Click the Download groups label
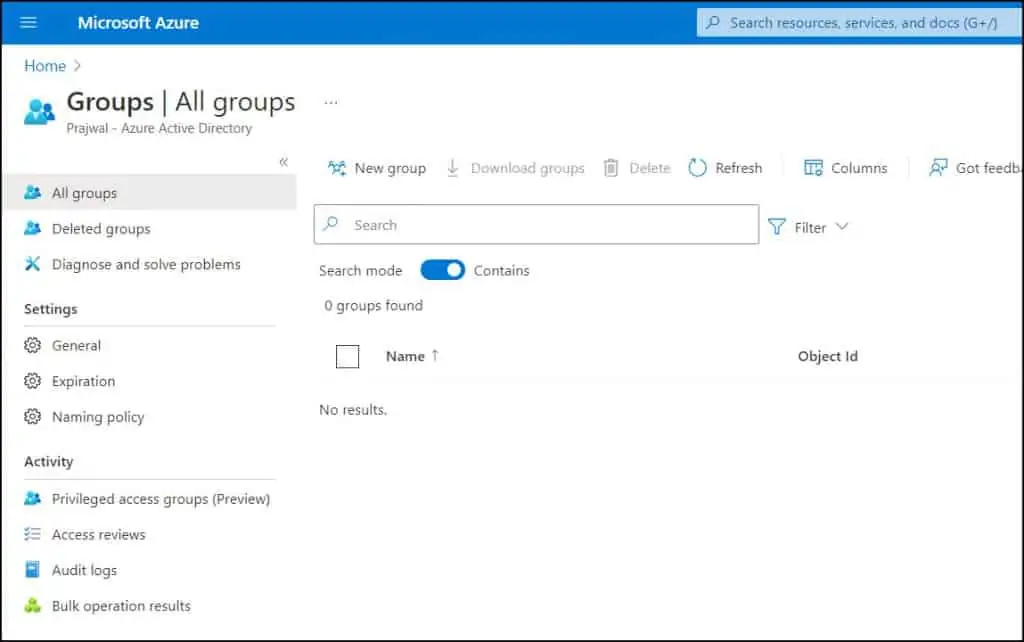 pos(527,169)
